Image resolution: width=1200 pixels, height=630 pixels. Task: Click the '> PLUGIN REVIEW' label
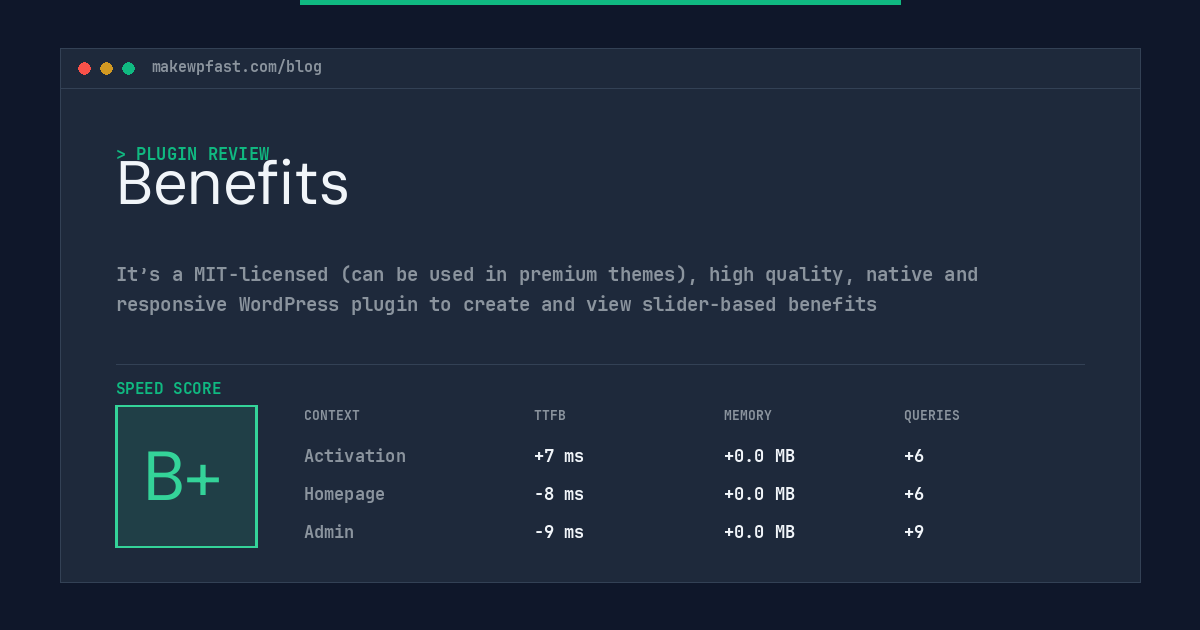click(193, 154)
